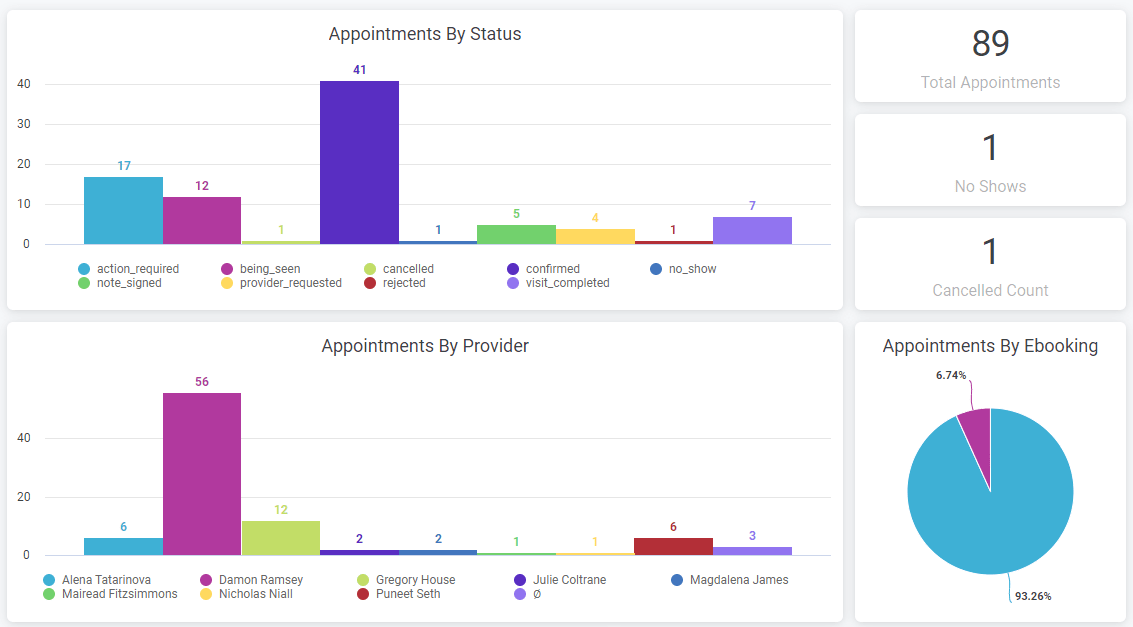Toggle the action_required legend series
This screenshot has height=627, width=1133.
point(137,269)
